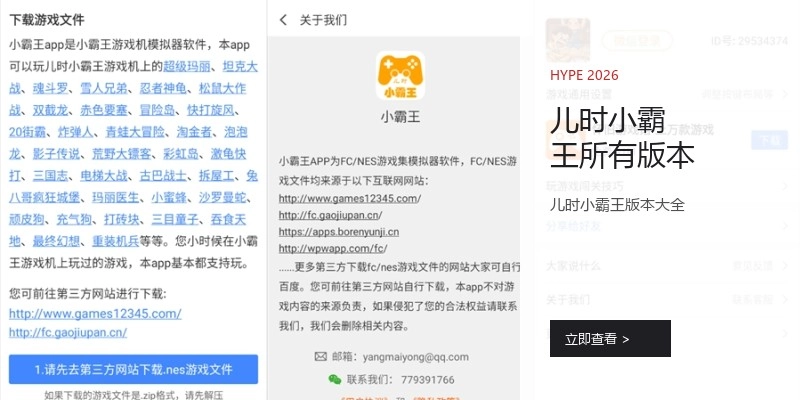Open the 淘金者 game link
The width and height of the screenshot is (800, 400).
[194, 132]
